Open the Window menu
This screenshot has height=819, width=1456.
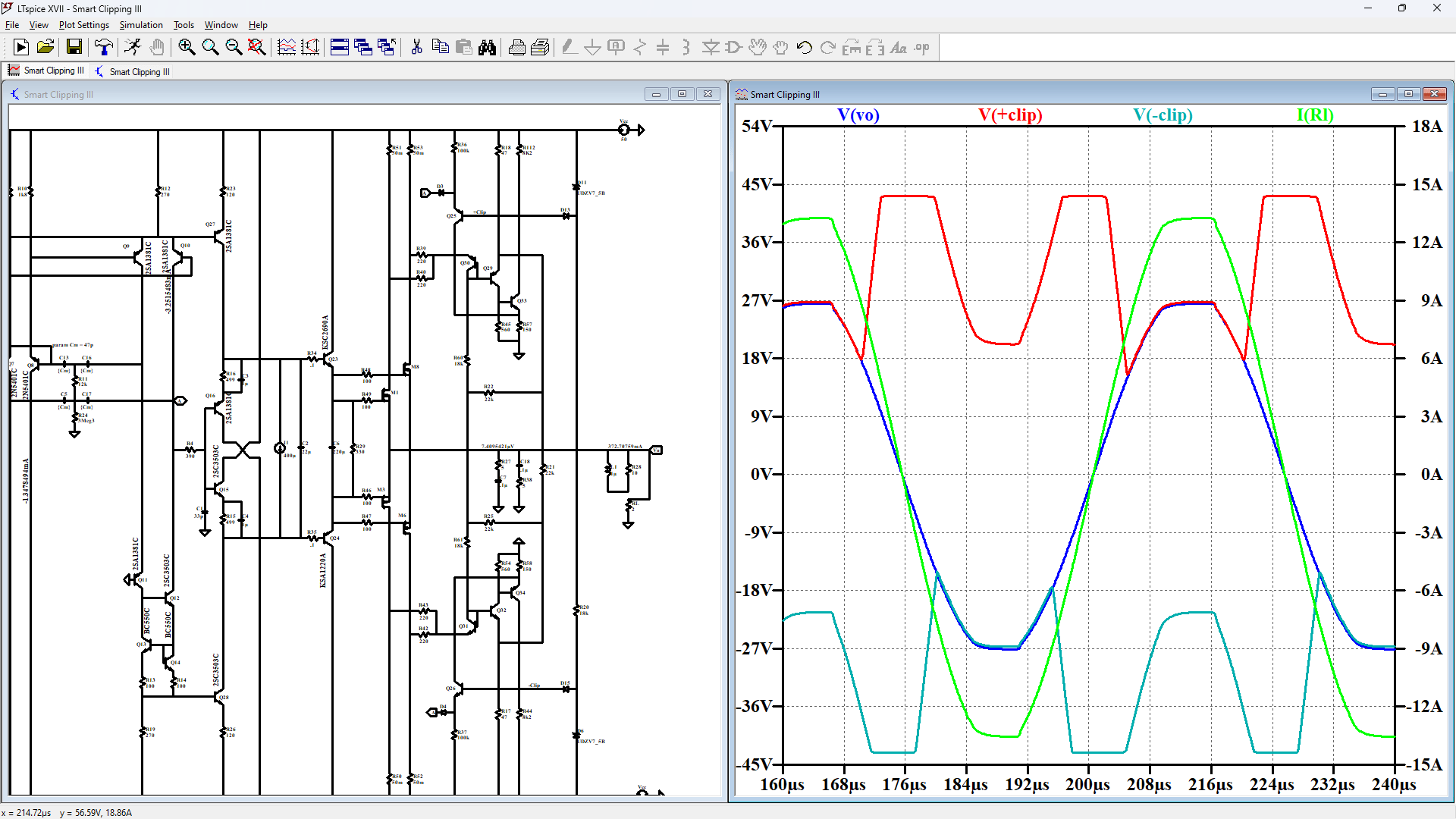pos(221,25)
